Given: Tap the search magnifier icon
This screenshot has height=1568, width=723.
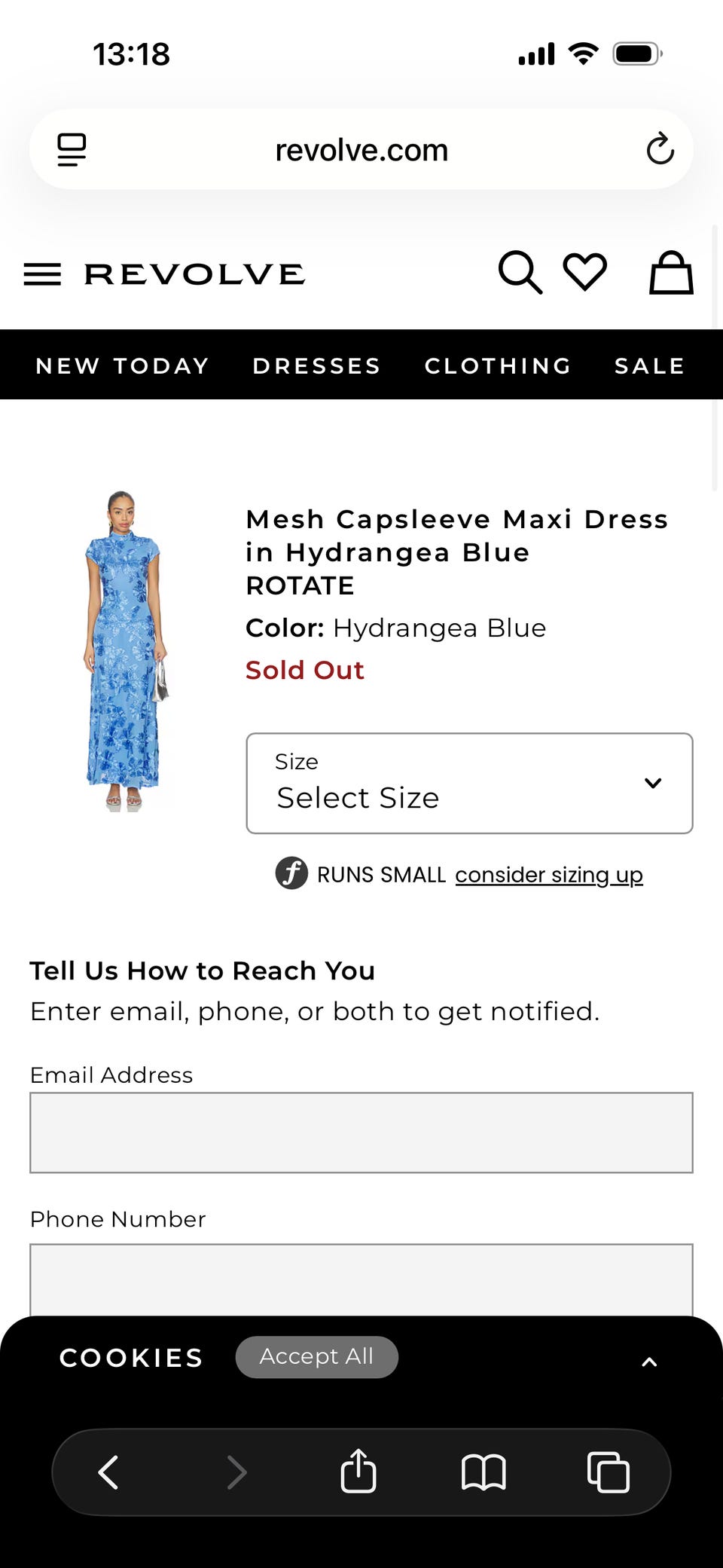Looking at the screenshot, I should coord(520,272).
